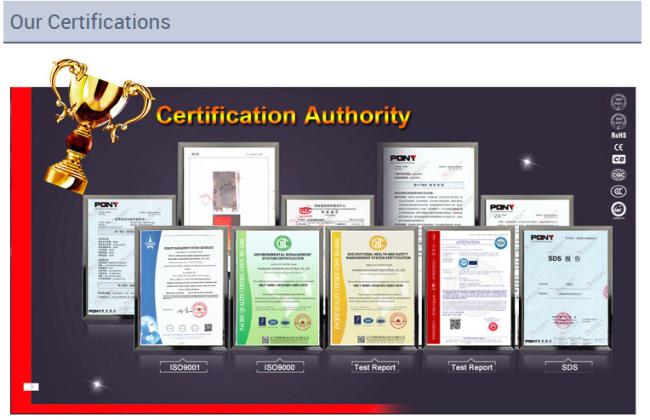Viewport: 650px width, 420px height.
Task: Click the CQC round badge
Action: [618, 174]
